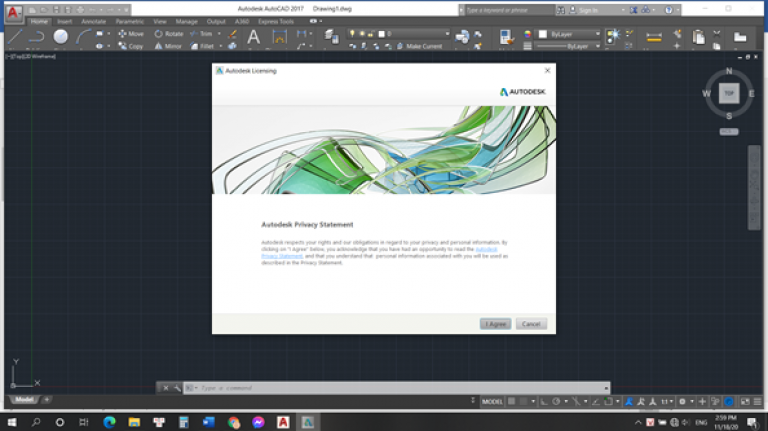Toggle object snap tracking
Image resolution: width=768 pixels, height=431 pixels.
pyautogui.click(x=596, y=402)
